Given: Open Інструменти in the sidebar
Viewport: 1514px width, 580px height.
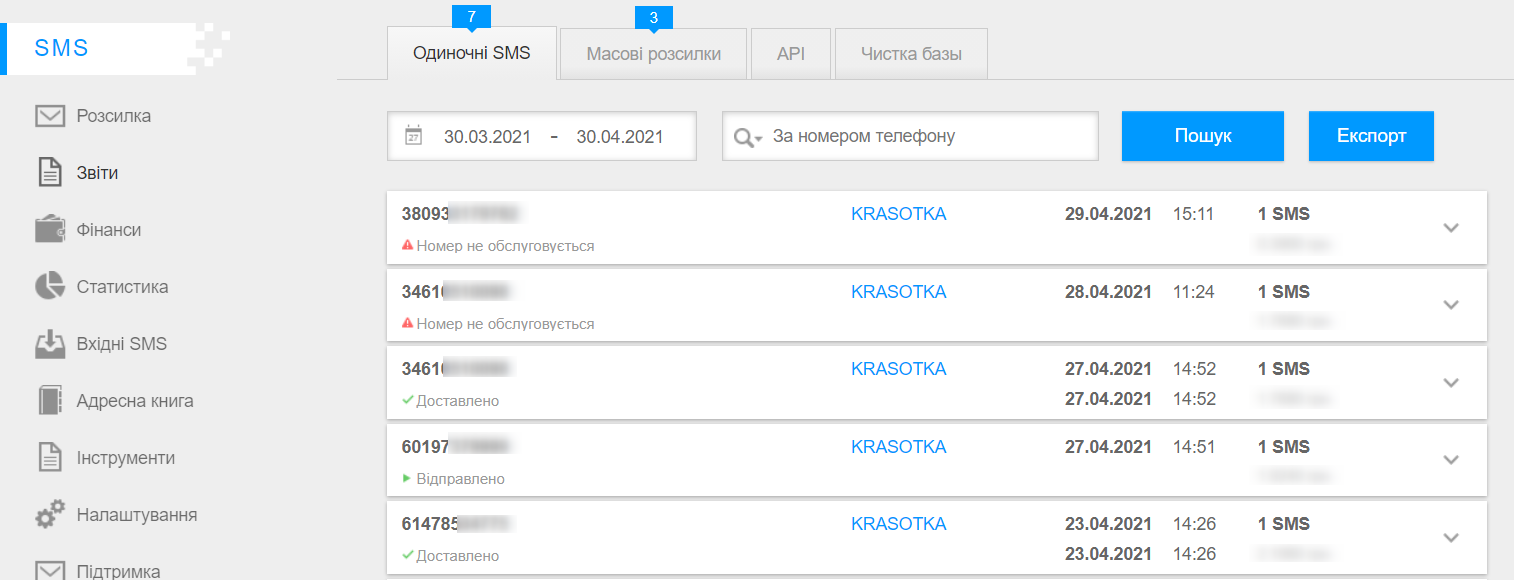Looking at the screenshot, I should pos(126,458).
